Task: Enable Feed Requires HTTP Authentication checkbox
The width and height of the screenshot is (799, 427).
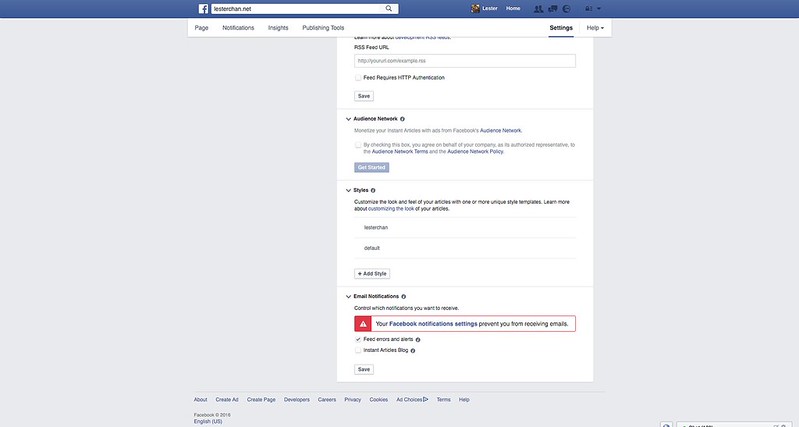Action: pyautogui.click(x=358, y=77)
